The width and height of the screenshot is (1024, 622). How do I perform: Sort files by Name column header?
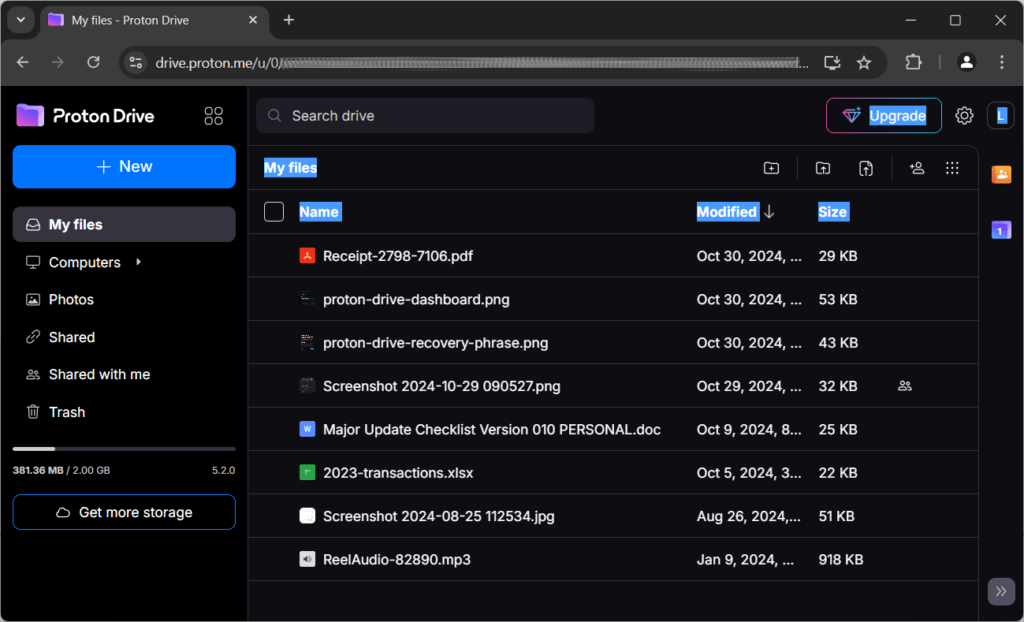coord(319,212)
